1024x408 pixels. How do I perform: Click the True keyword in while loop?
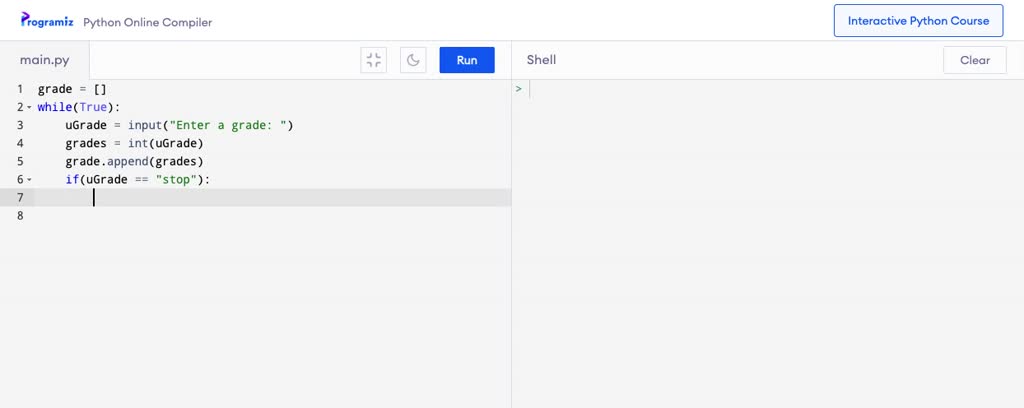tap(93, 107)
